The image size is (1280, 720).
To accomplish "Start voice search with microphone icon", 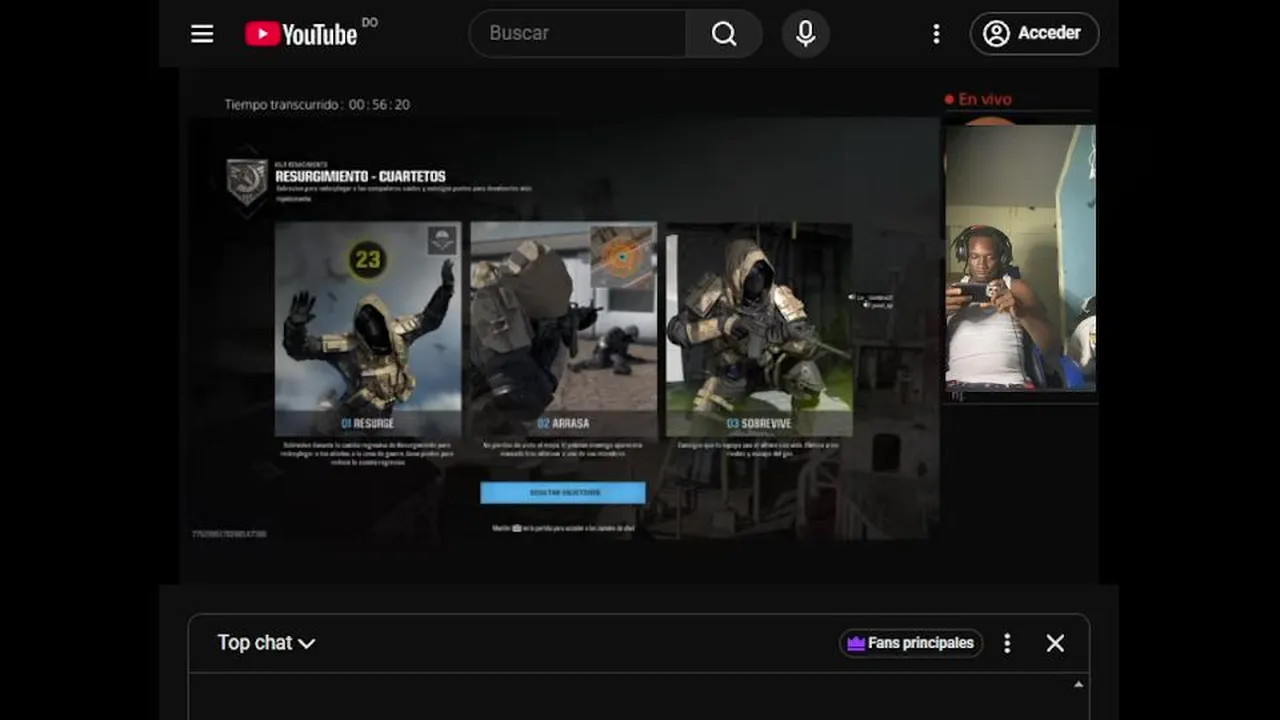I will (805, 33).
